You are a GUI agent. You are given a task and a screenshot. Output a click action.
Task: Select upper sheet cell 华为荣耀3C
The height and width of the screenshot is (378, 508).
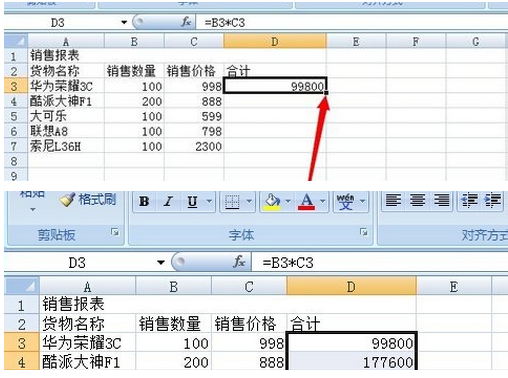click(x=66, y=86)
